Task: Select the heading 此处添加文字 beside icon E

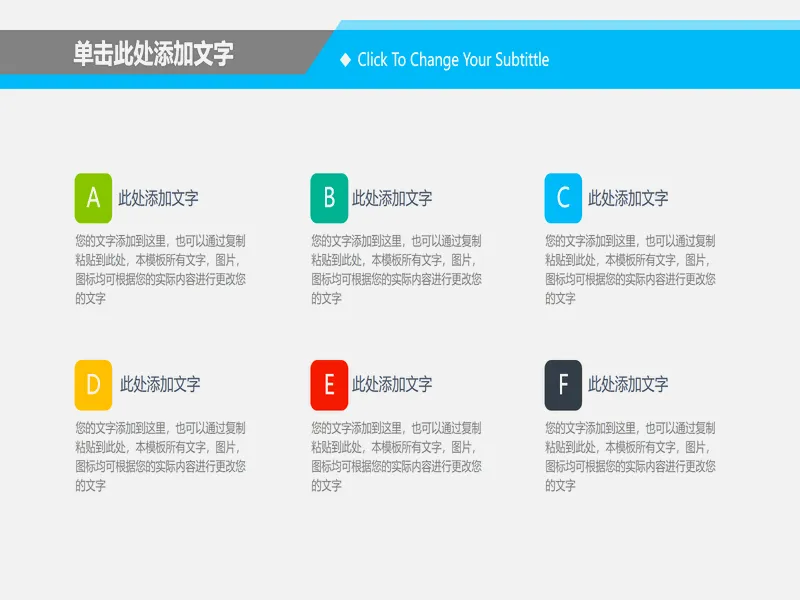Action: pyautogui.click(x=392, y=384)
